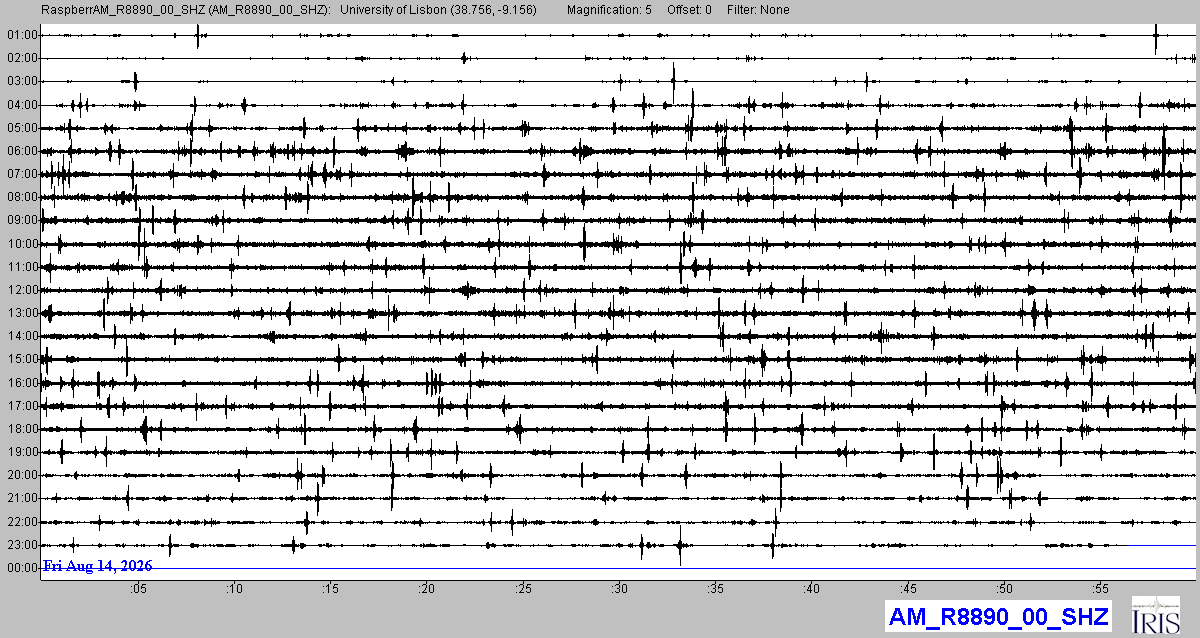Select the 20:00 hour trace label
The image size is (1200, 638).
click(x=21, y=475)
